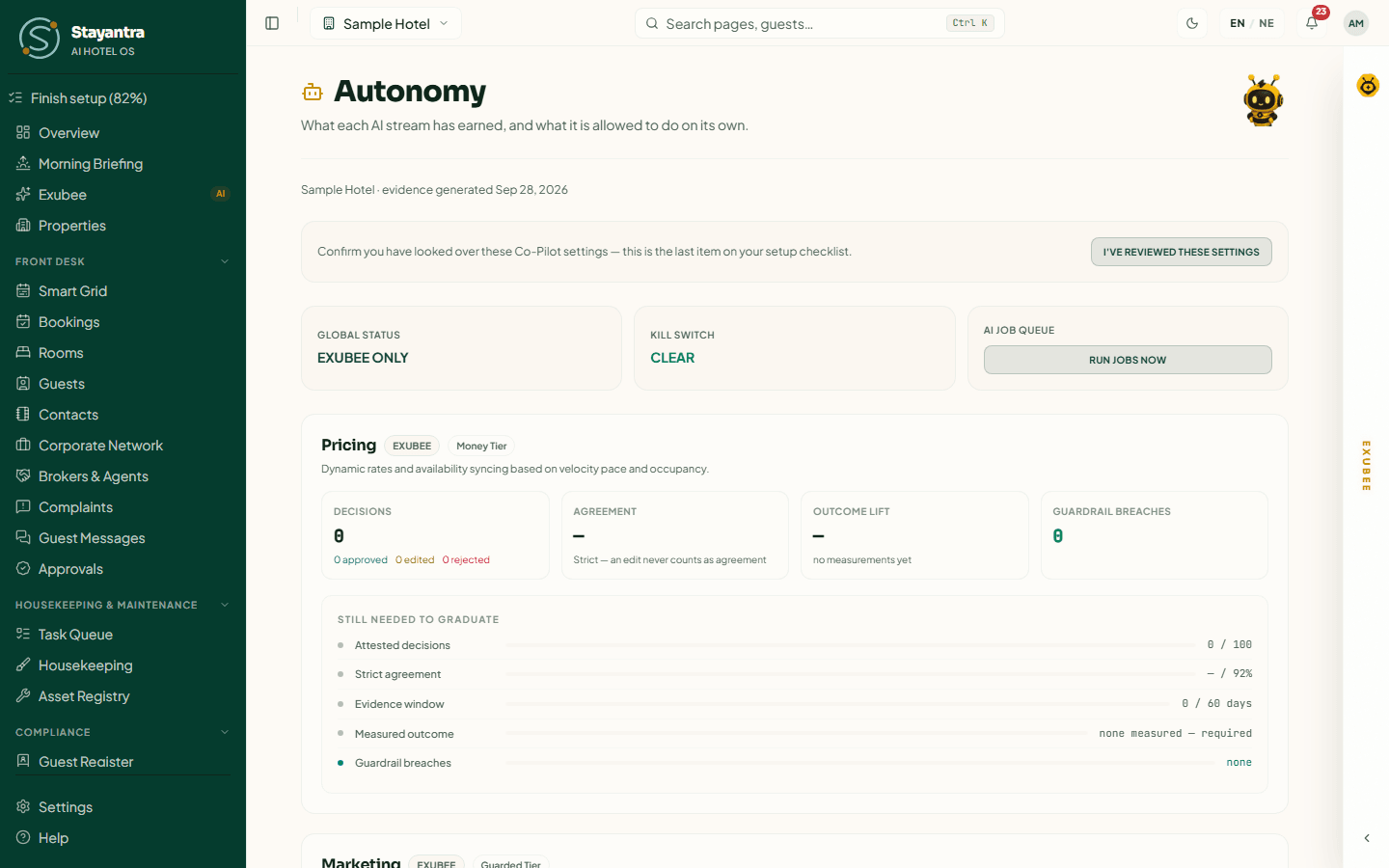Click the Attested decisions progress bar
Image resolution: width=1389 pixels, height=868 pixels.
click(x=851, y=645)
